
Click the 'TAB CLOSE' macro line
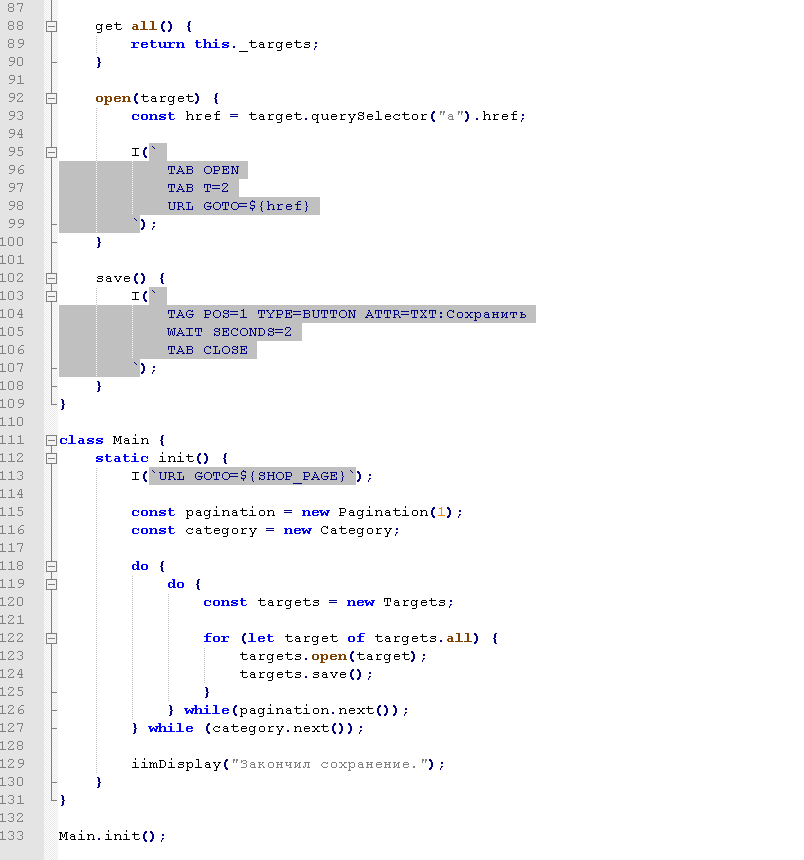click(x=207, y=350)
